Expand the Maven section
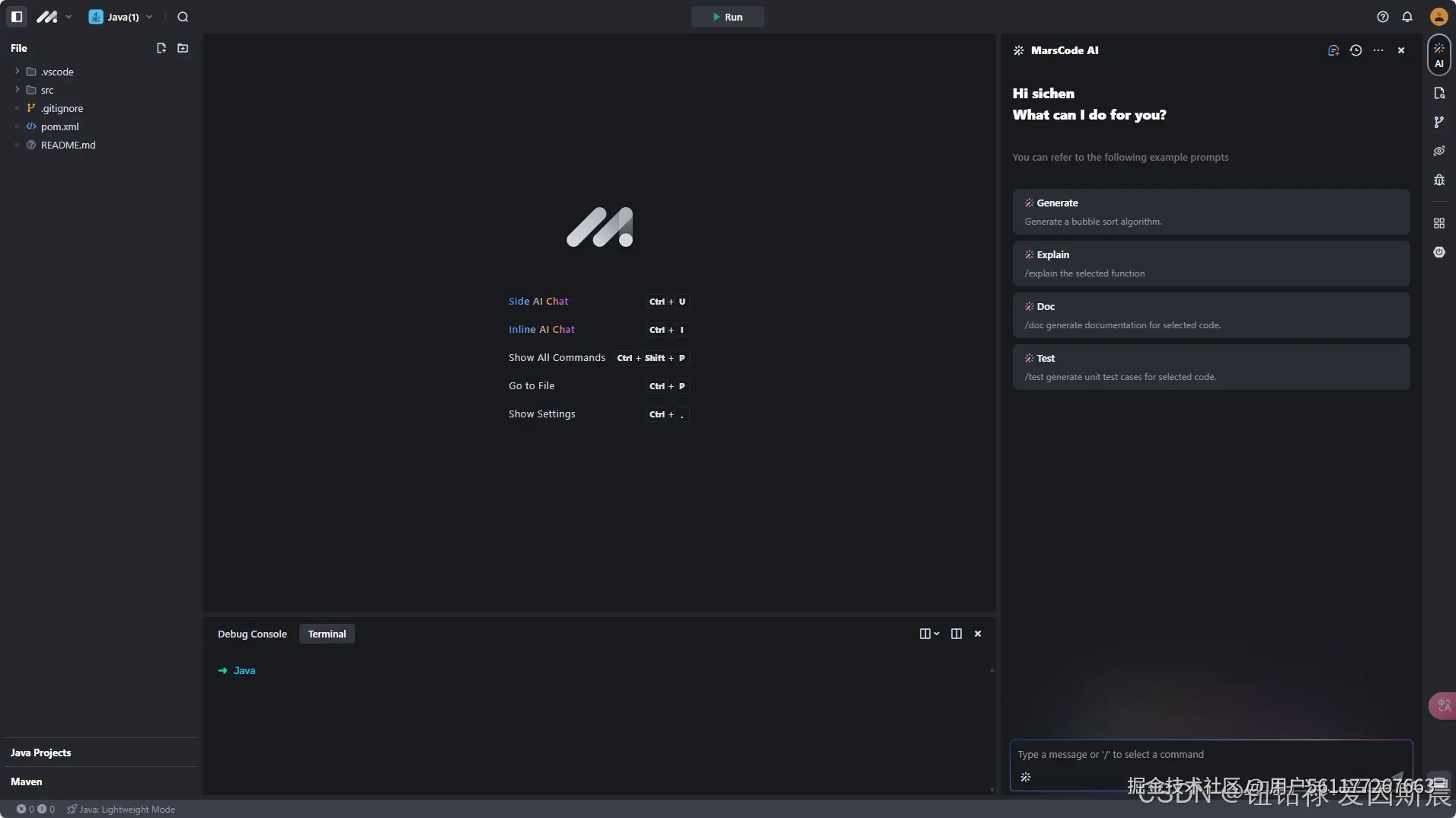This screenshot has width=1456, height=818. pyautogui.click(x=101, y=781)
